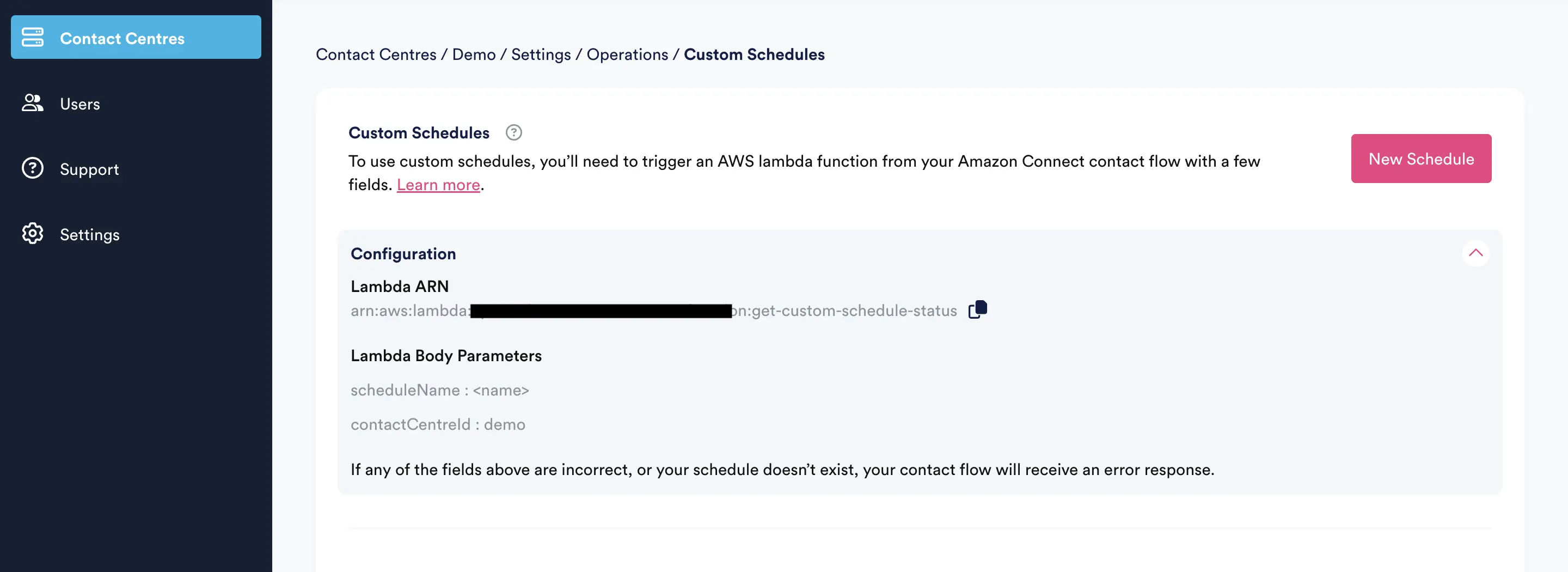The height and width of the screenshot is (572, 1568).
Task: Open help icon beside Custom Schedules heading
Action: [514, 133]
